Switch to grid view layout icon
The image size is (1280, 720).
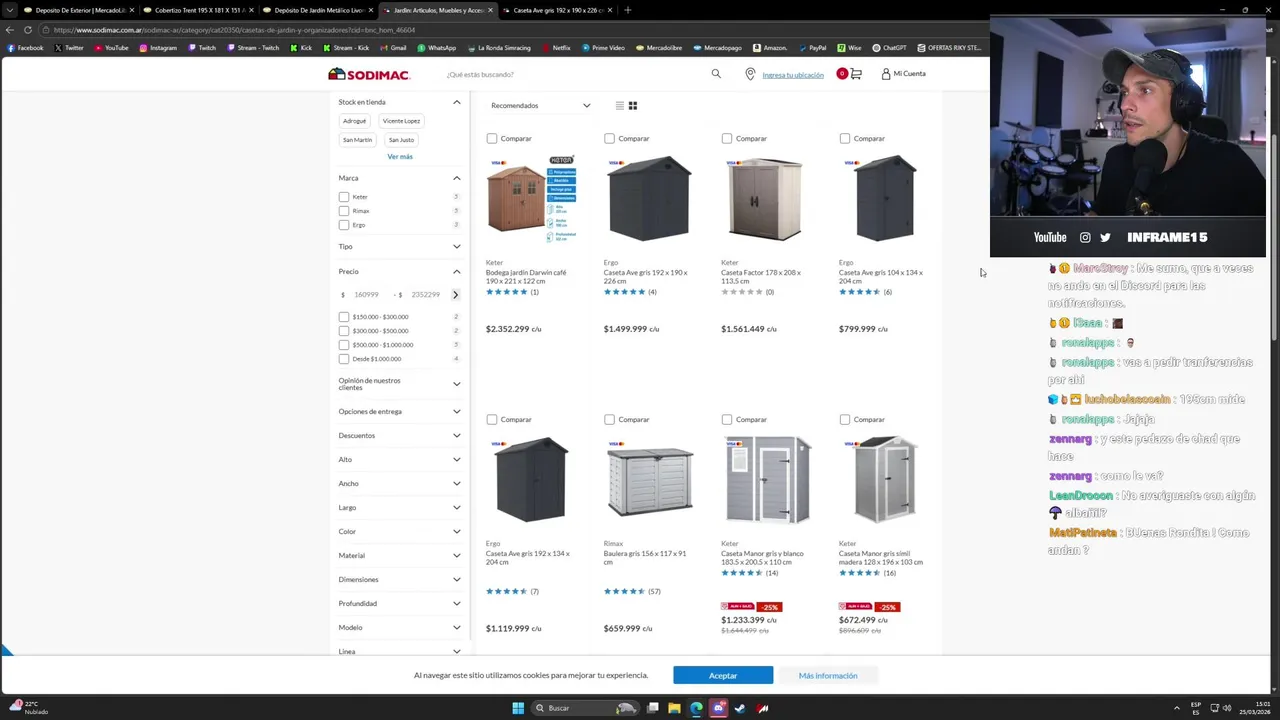click(632, 105)
